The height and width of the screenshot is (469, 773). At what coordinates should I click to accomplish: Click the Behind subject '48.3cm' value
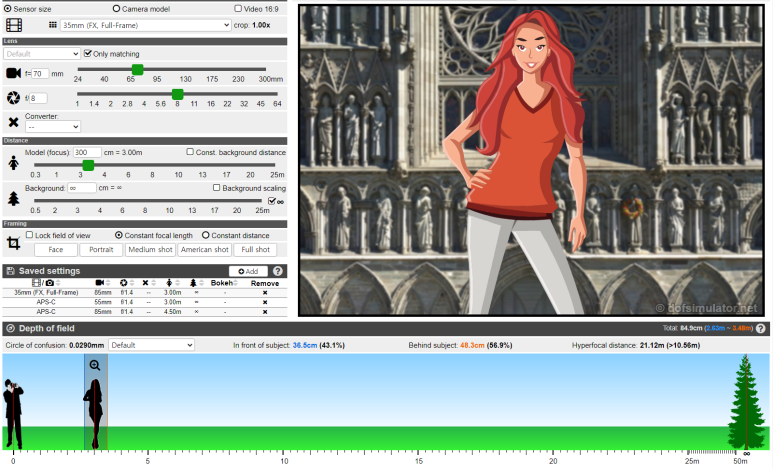tap(472, 345)
